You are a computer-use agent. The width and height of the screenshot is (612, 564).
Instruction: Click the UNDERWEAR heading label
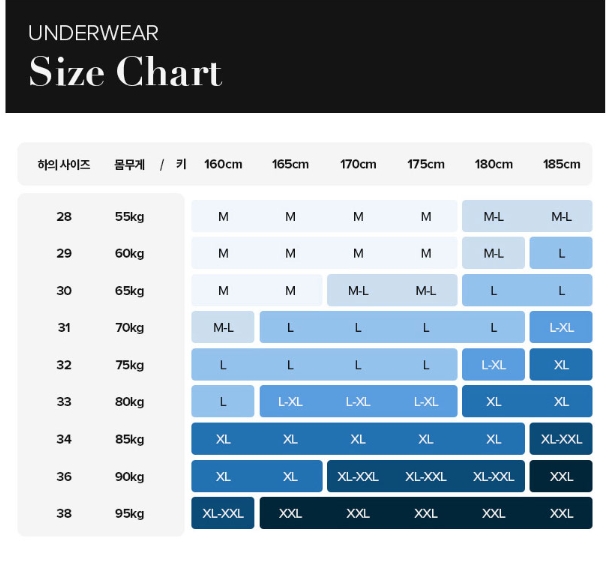(93, 33)
